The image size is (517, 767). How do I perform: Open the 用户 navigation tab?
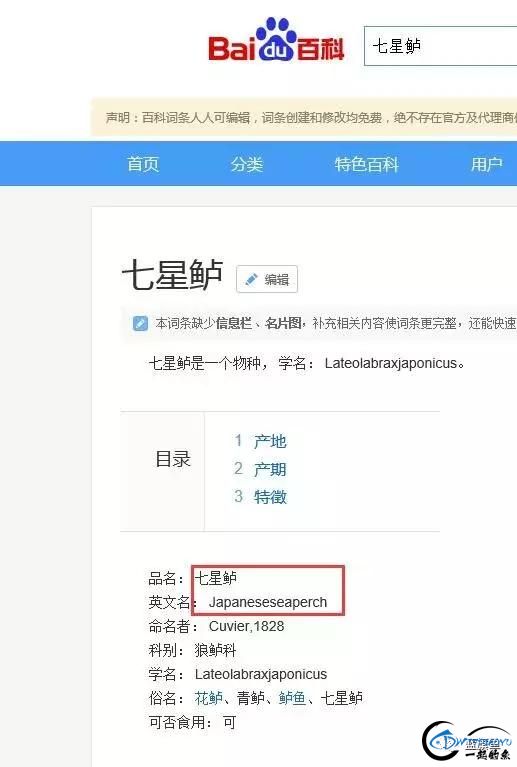click(486, 164)
